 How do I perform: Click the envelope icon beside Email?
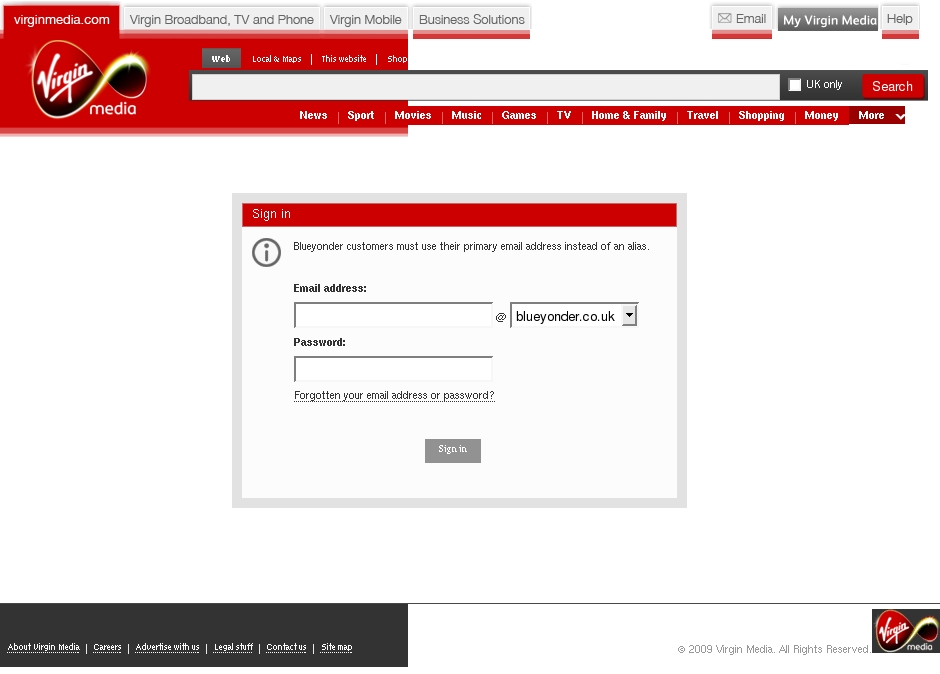click(724, 19)
